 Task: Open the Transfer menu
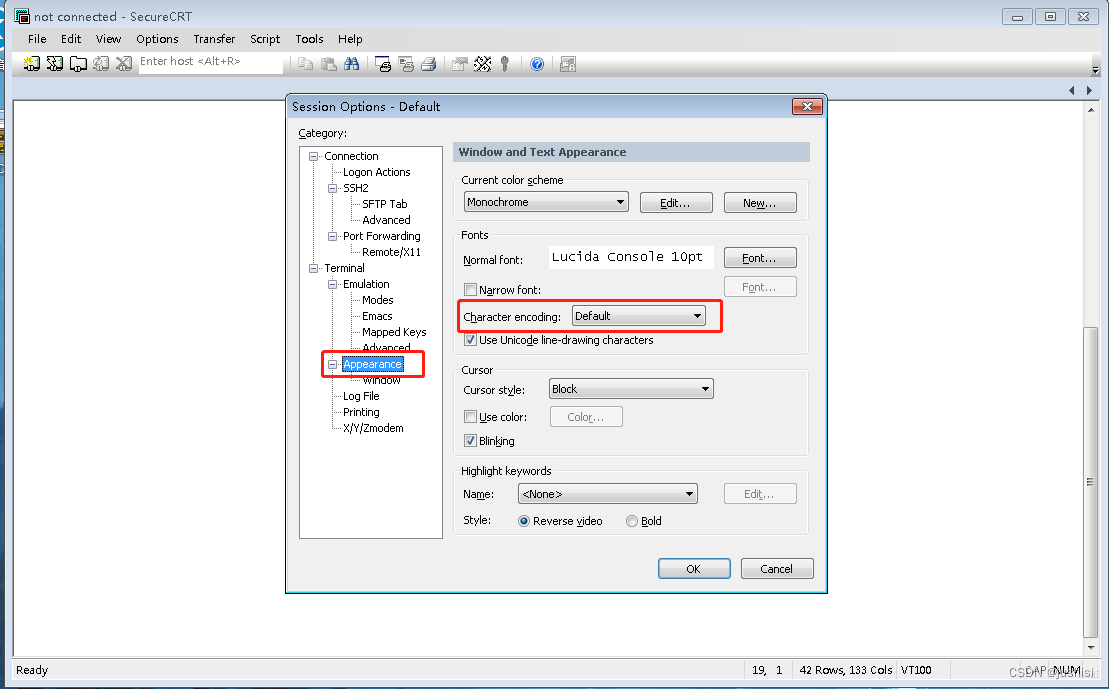click(214, 39)
